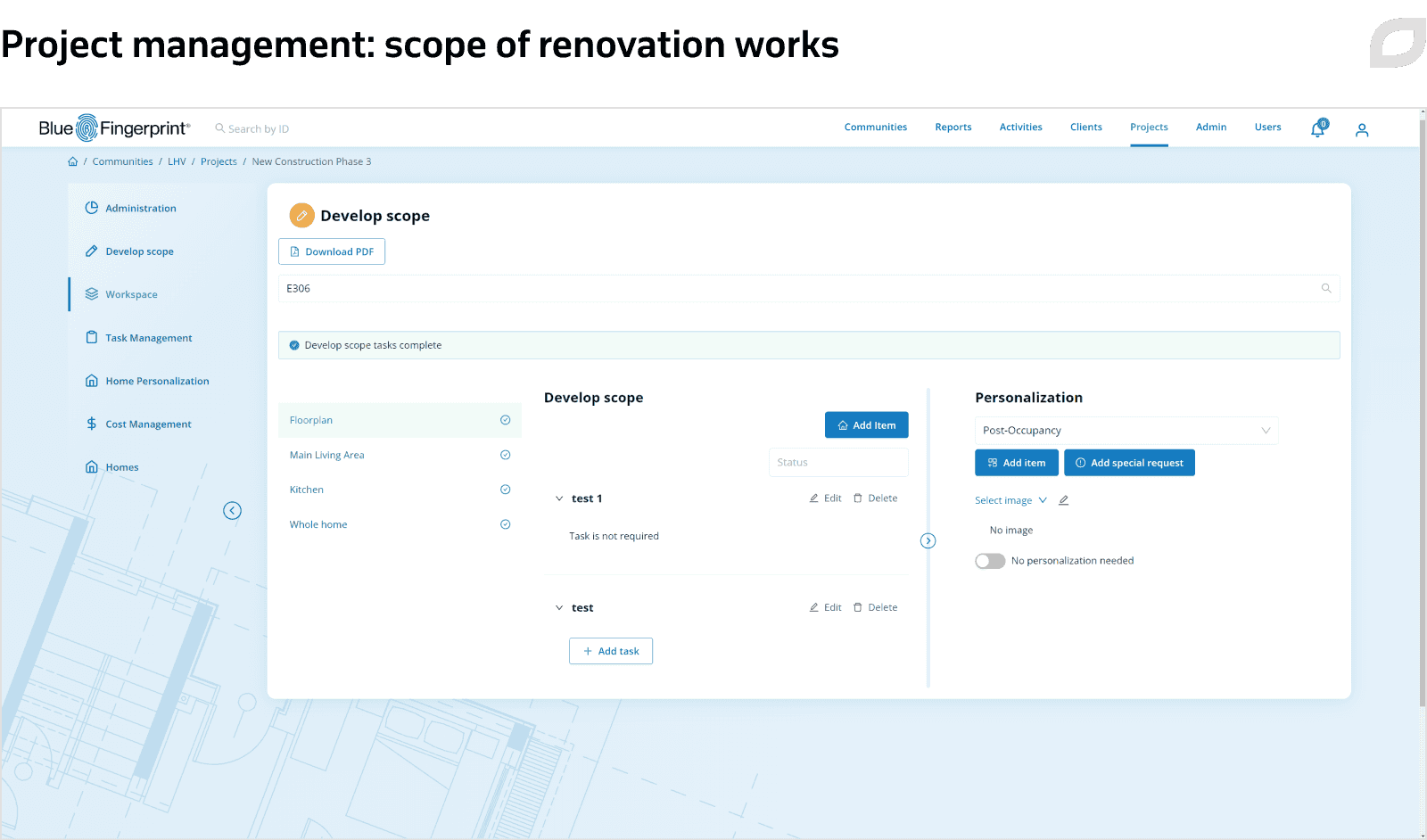The height and width of the screenshot is (840, 1427).
Task: Toggle No personalization needed switch
Action: point(990,561)
